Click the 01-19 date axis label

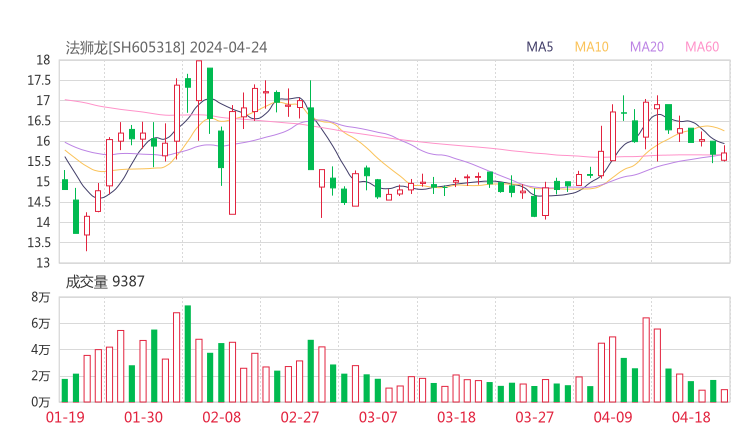[65, 417]
